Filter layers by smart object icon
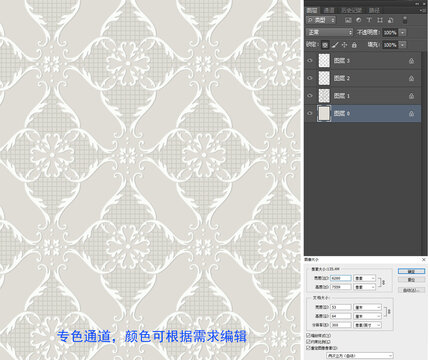The image size is (430, 360). click(390, 20)
